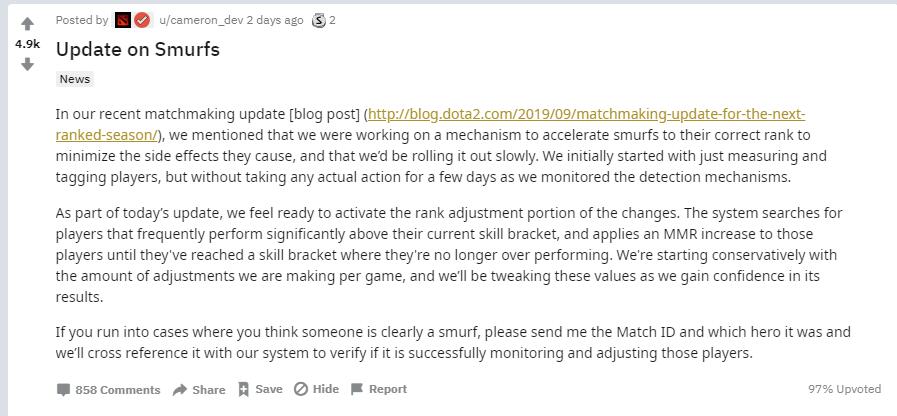Click the Save bookmark icon
Image resolution: width=897 pixels, height=416 pixels.
click(x=244, y=389)
